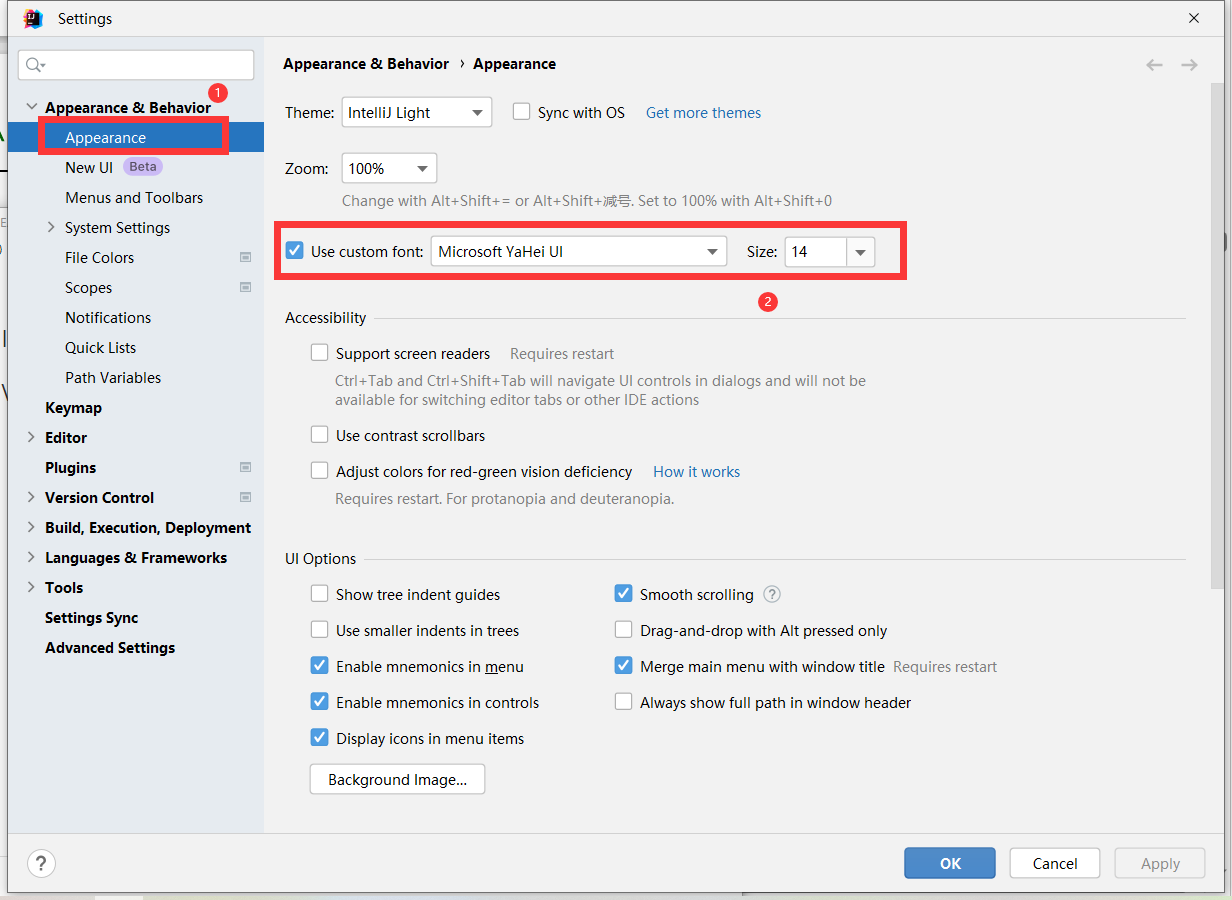This screenshot has height=900, width=1232.
Task: Expand Languages & Frameworks node
Action: click(x=32, y=557)
